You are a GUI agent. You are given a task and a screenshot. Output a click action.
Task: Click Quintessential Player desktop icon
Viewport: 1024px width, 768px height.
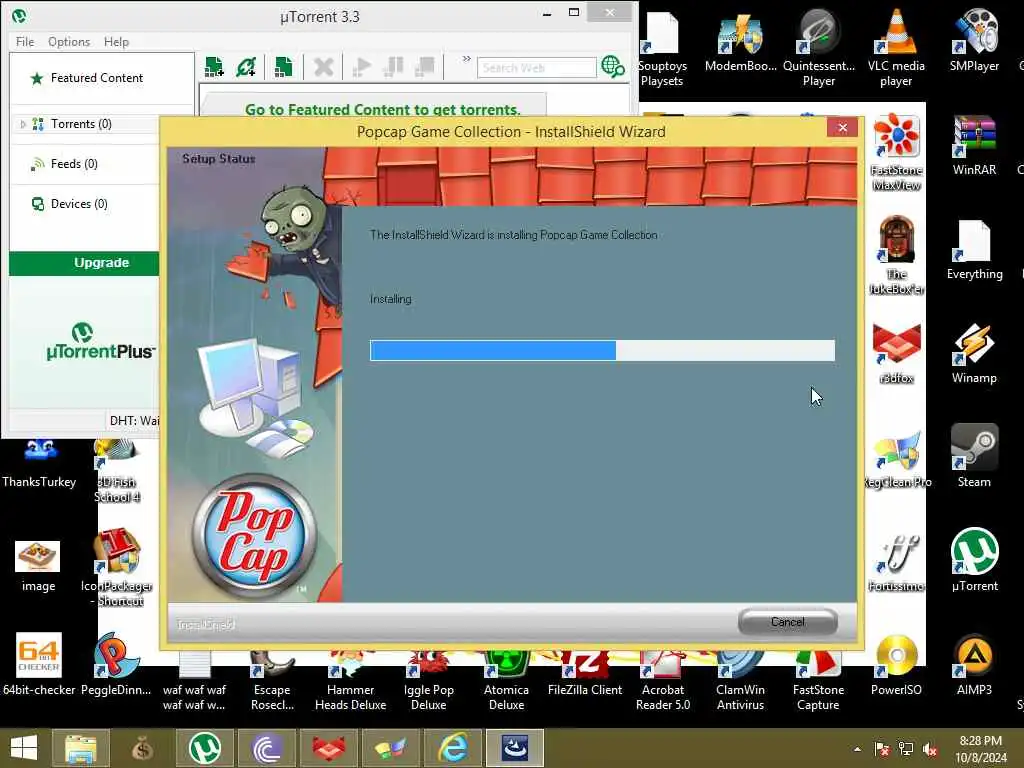coord(818,47)
